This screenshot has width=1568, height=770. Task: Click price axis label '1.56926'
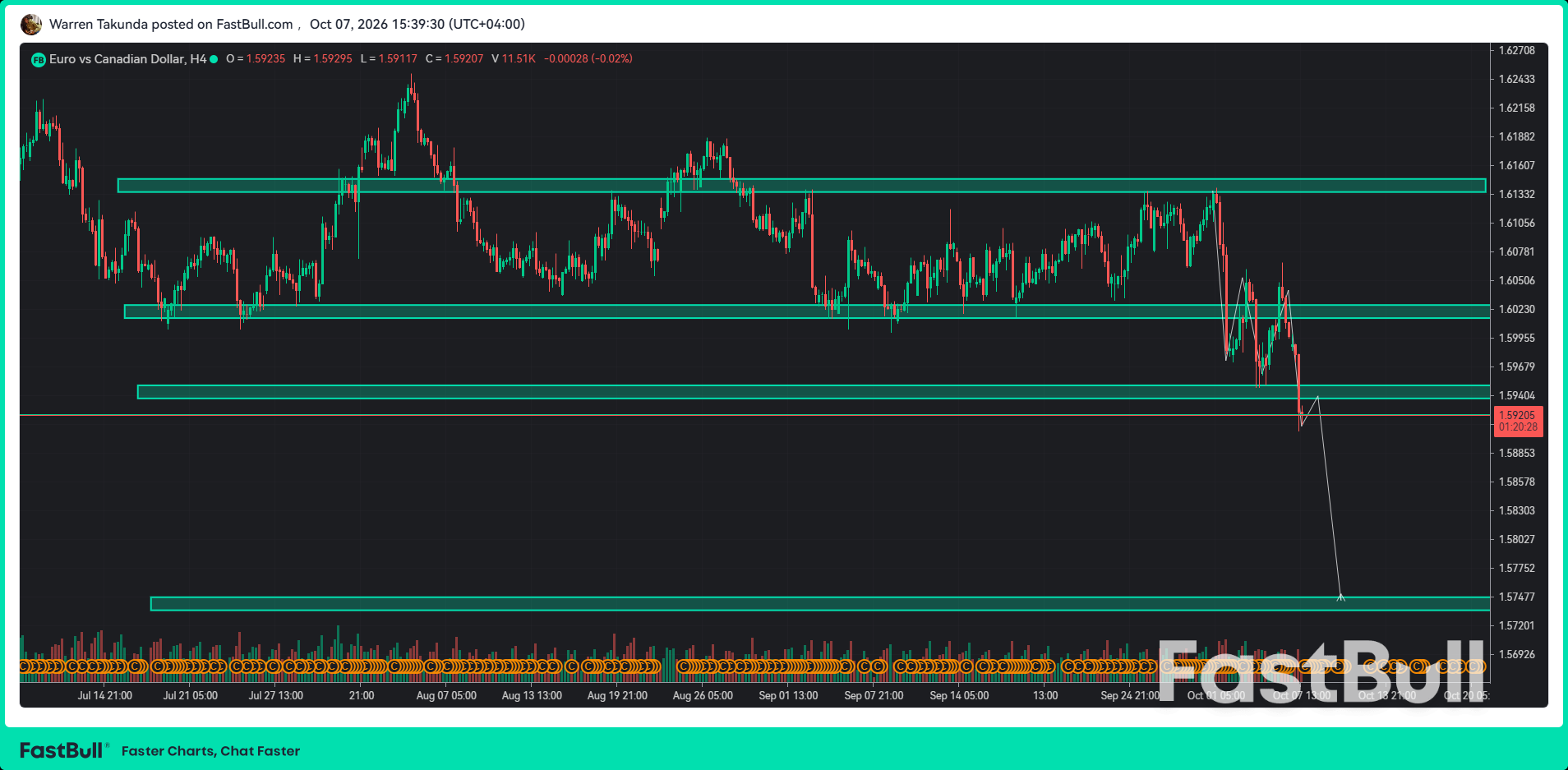[x=1516, y=654]
